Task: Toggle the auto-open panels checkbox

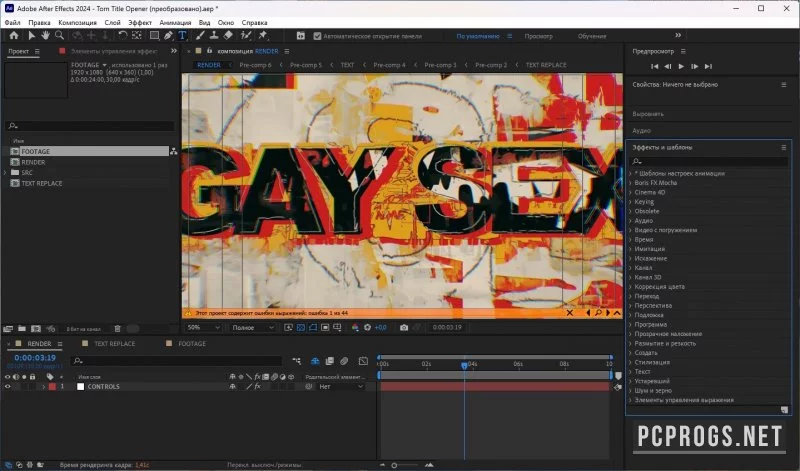Action: pos(317,36)
